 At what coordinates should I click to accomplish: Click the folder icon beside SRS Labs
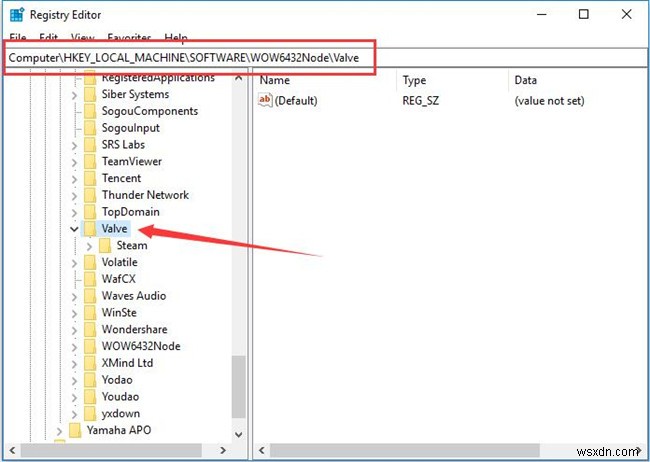coord(90,145)
